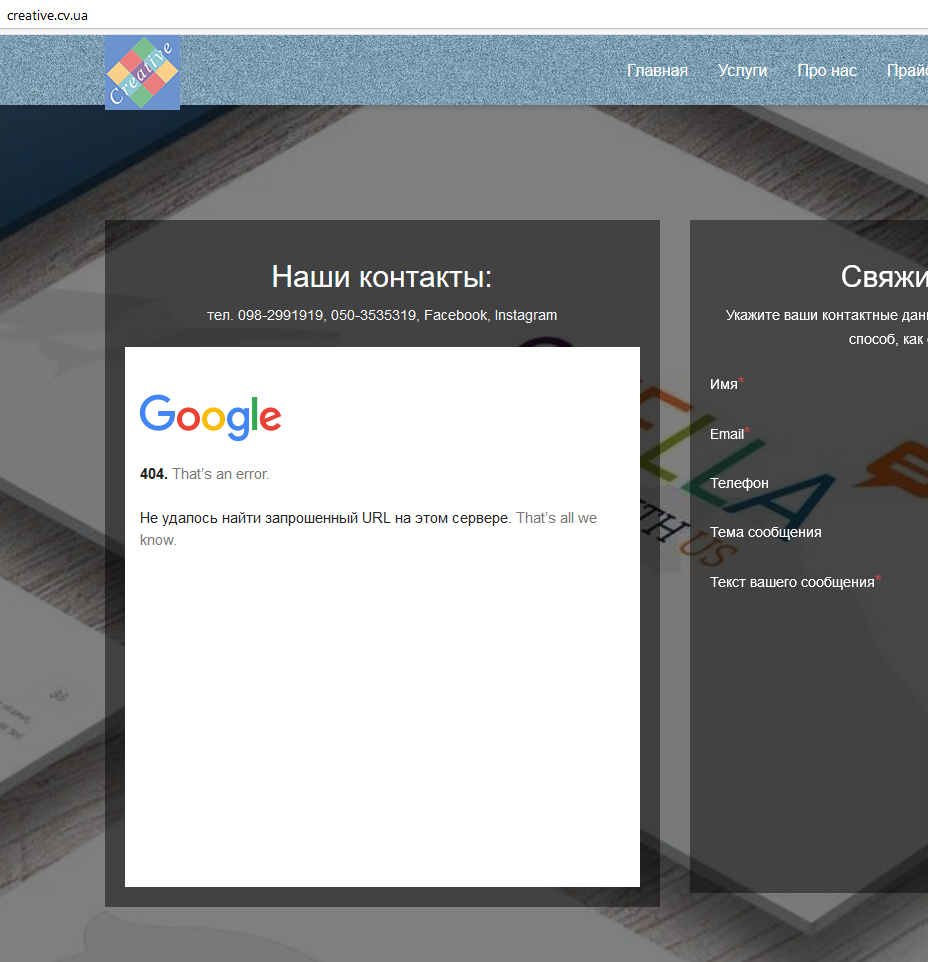Click the Email field label
Screen dimensions: 928x962
coord(727,434)
